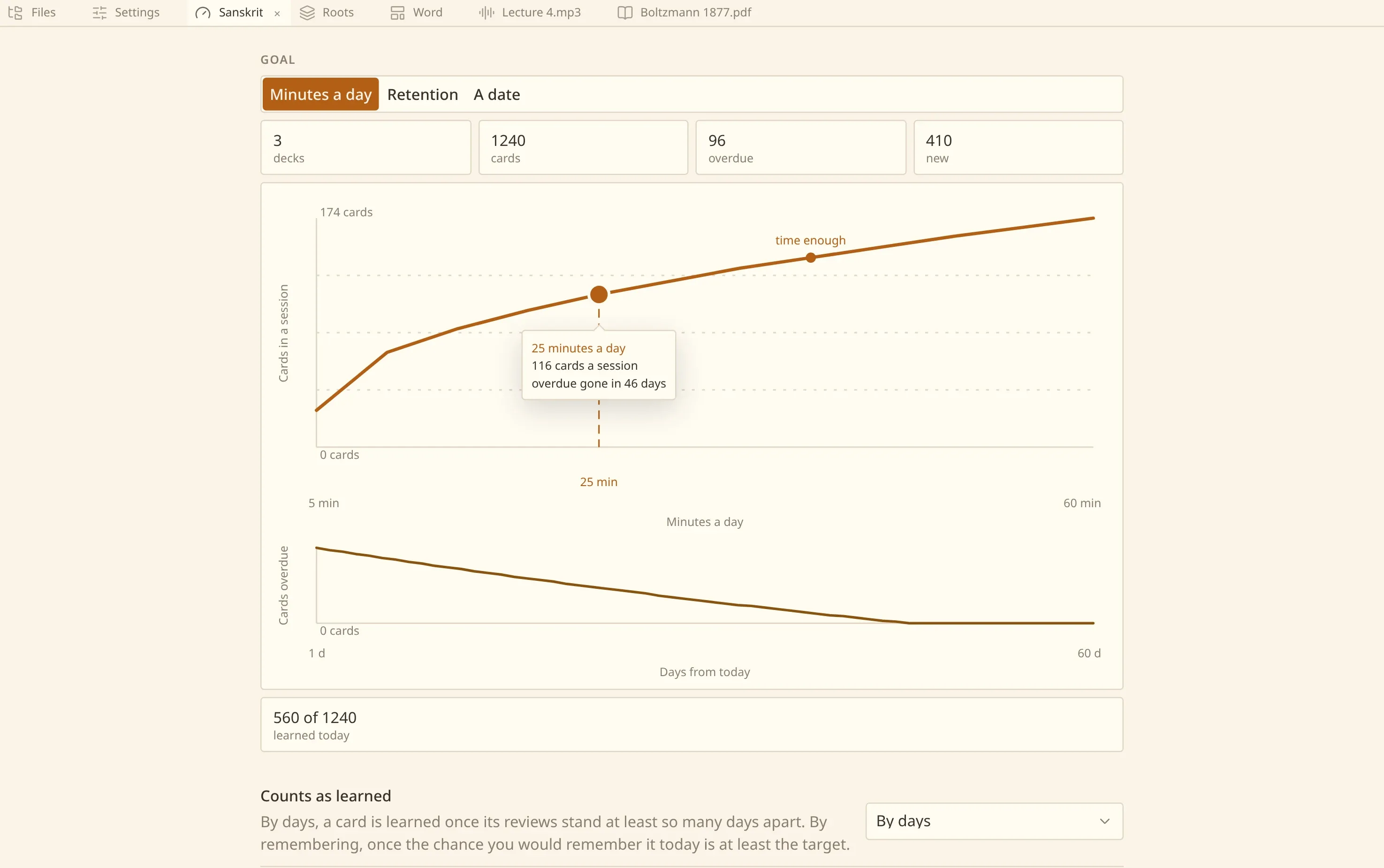Image resolution: width=1384 pixels, height=868 pixels.
Task: Click the dropdown chevron for Counts as learned
Action: (x=1104, y=821)
